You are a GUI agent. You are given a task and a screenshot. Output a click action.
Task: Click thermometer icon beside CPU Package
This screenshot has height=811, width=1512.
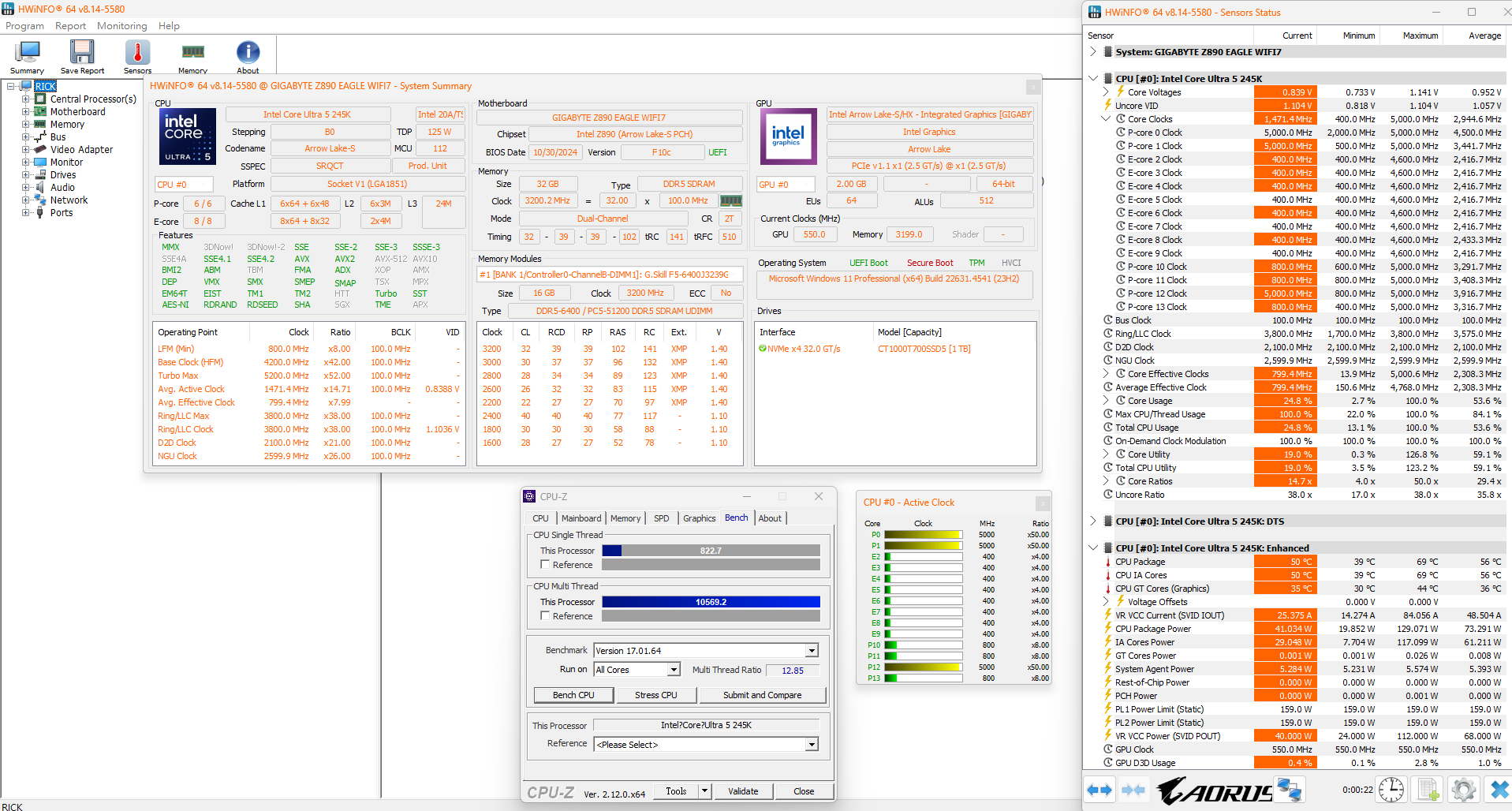tap(1108, 562)
